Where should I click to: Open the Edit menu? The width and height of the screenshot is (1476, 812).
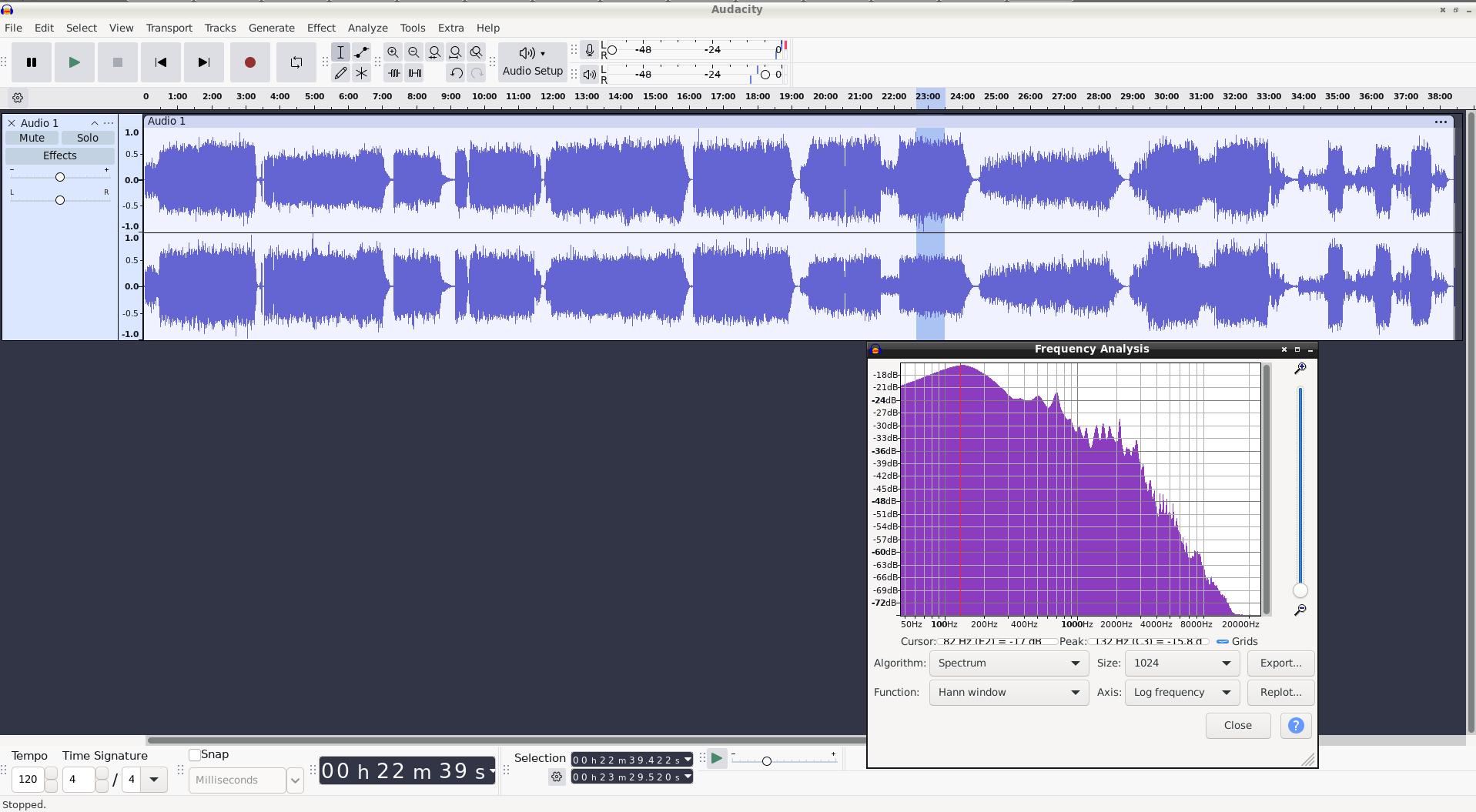[44, 28]
